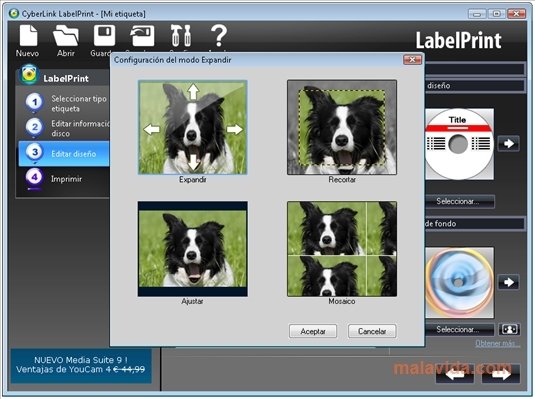535x399 pixels.
Task: Open the Obtener más link
Action: pyautogui.click(x=498, y=343)
